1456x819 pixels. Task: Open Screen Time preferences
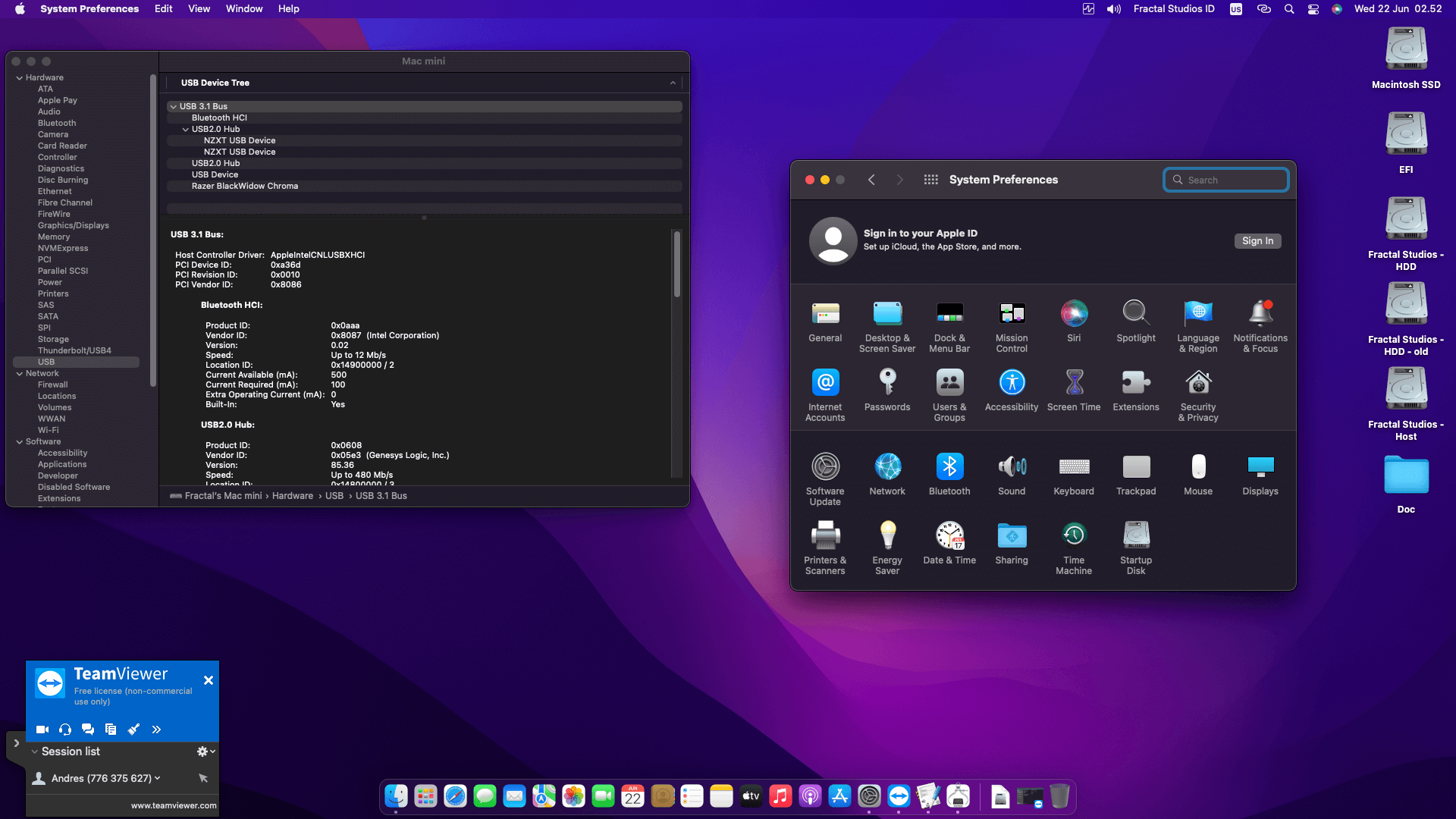click(x=1074, y=391)
